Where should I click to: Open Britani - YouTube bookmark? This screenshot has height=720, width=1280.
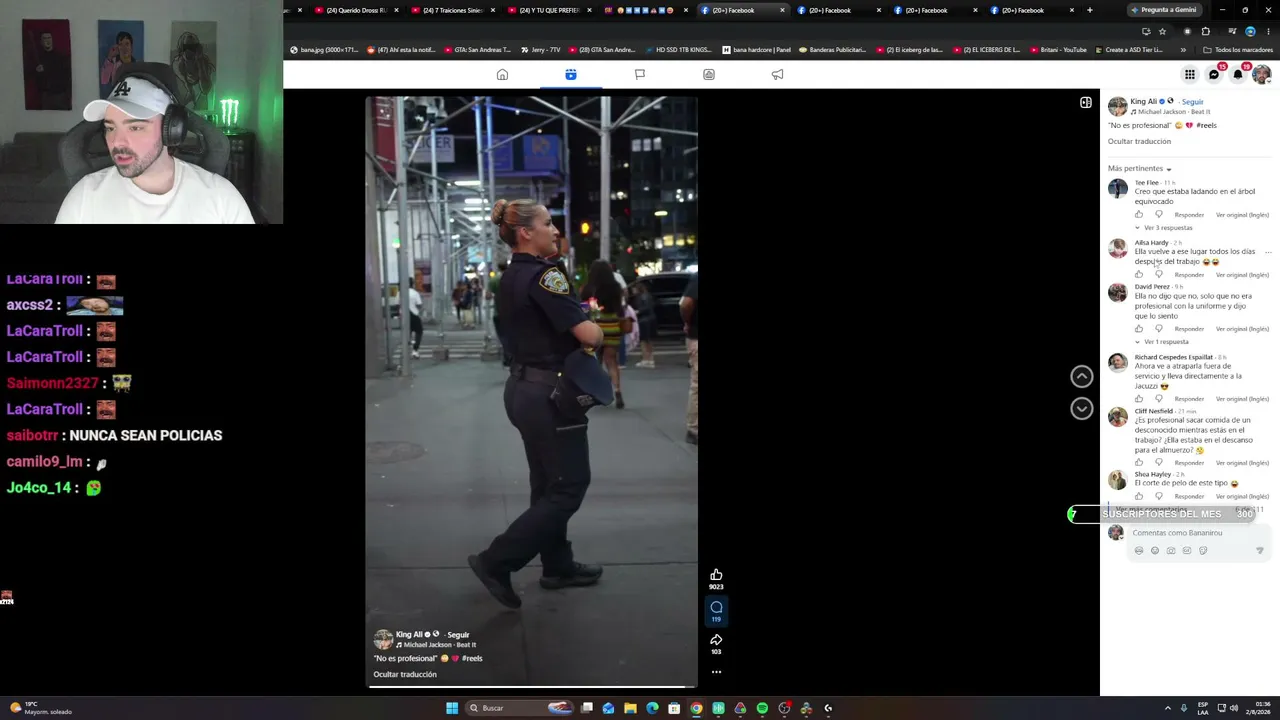(x=1057, y=50)
